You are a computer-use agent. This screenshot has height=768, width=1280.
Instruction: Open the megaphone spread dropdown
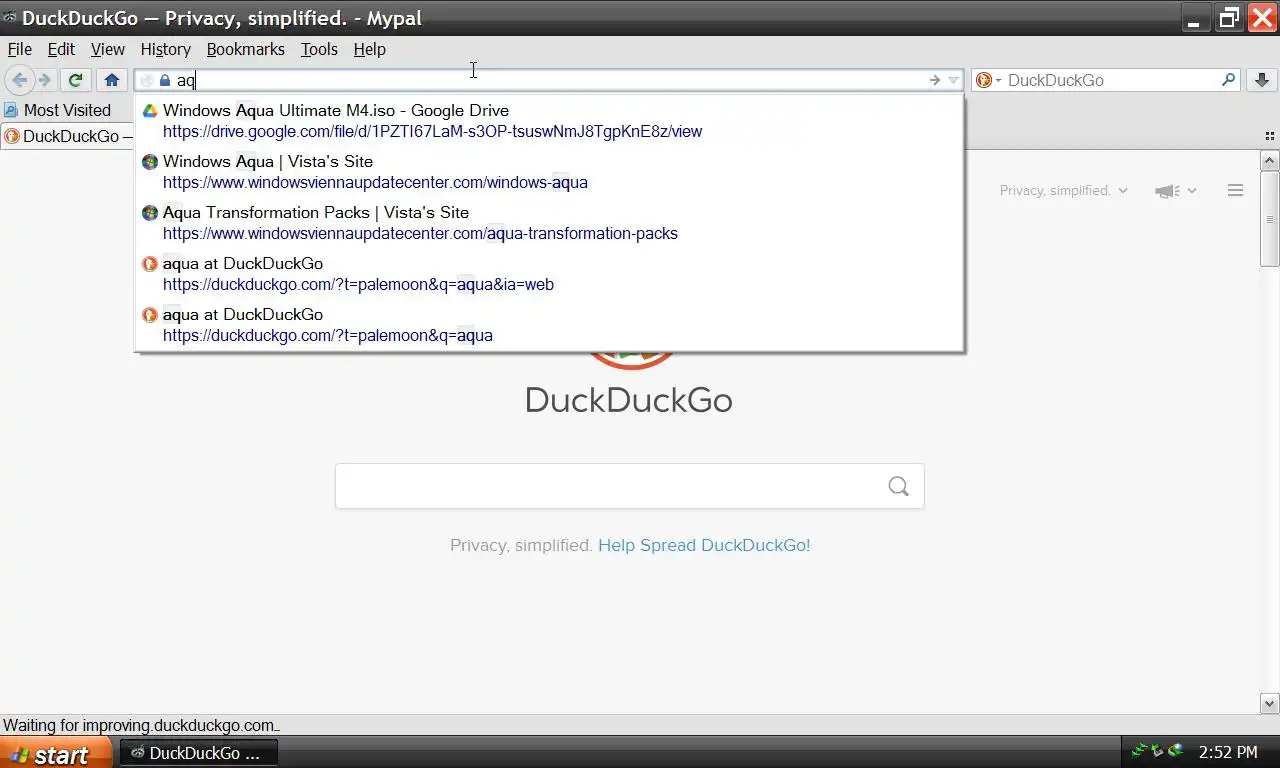(1176, 191)
